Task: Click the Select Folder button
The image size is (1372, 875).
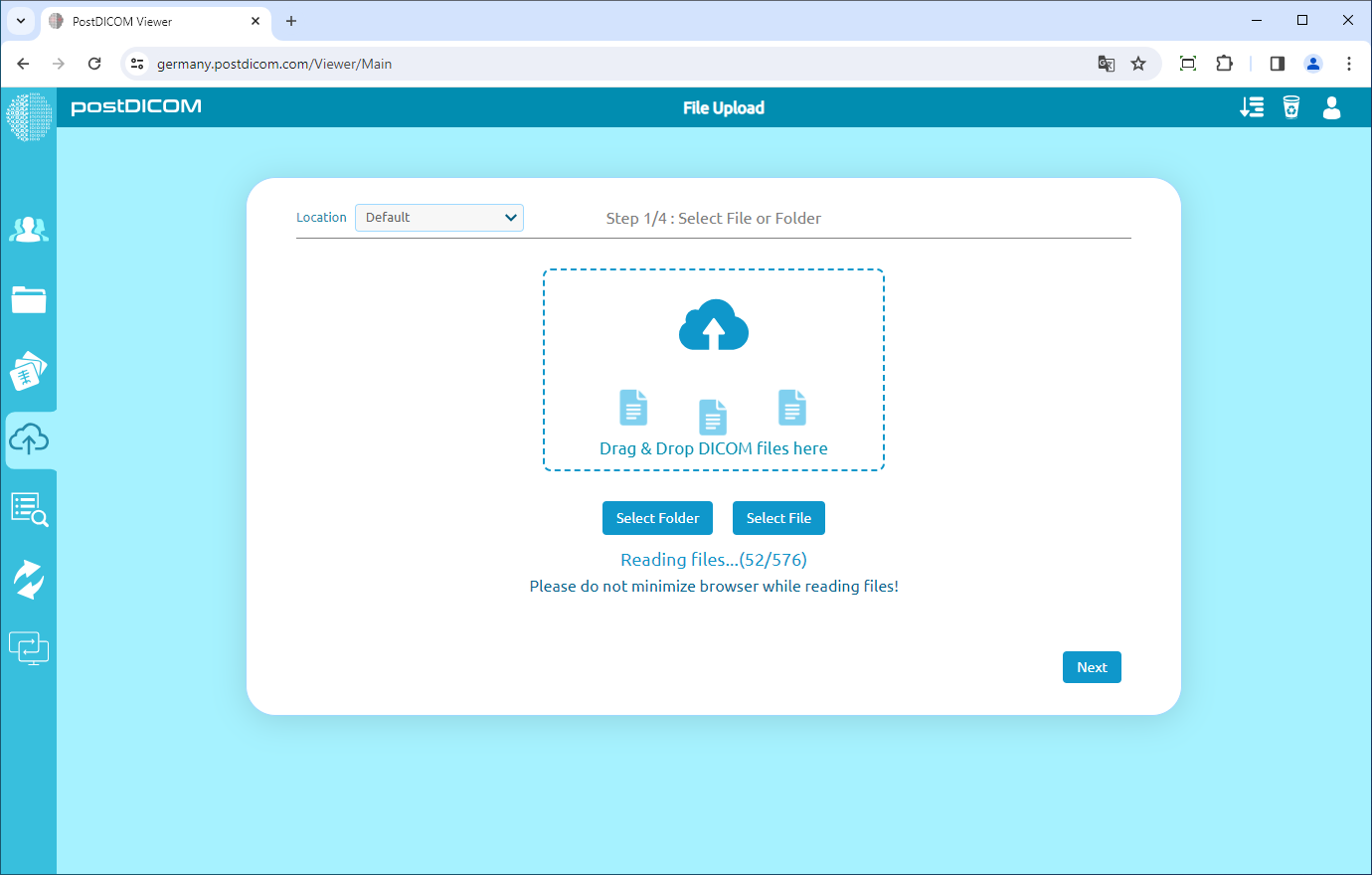Action: [x=657, y=518]
